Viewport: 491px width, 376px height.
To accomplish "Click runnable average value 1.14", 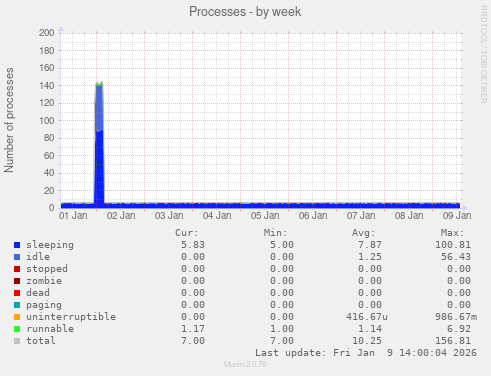I will pyautogui.click(x=370, y=329).
